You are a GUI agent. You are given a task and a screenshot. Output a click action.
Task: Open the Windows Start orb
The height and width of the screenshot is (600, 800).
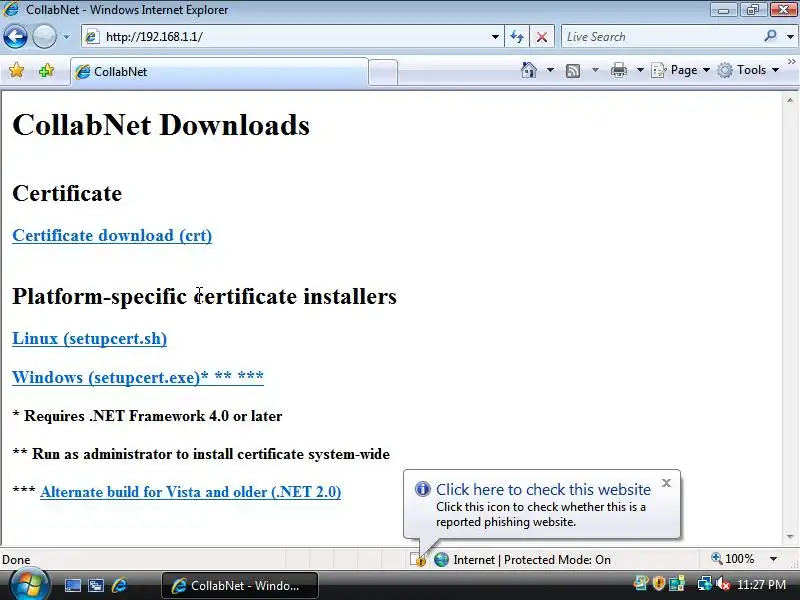click(30, 586)
